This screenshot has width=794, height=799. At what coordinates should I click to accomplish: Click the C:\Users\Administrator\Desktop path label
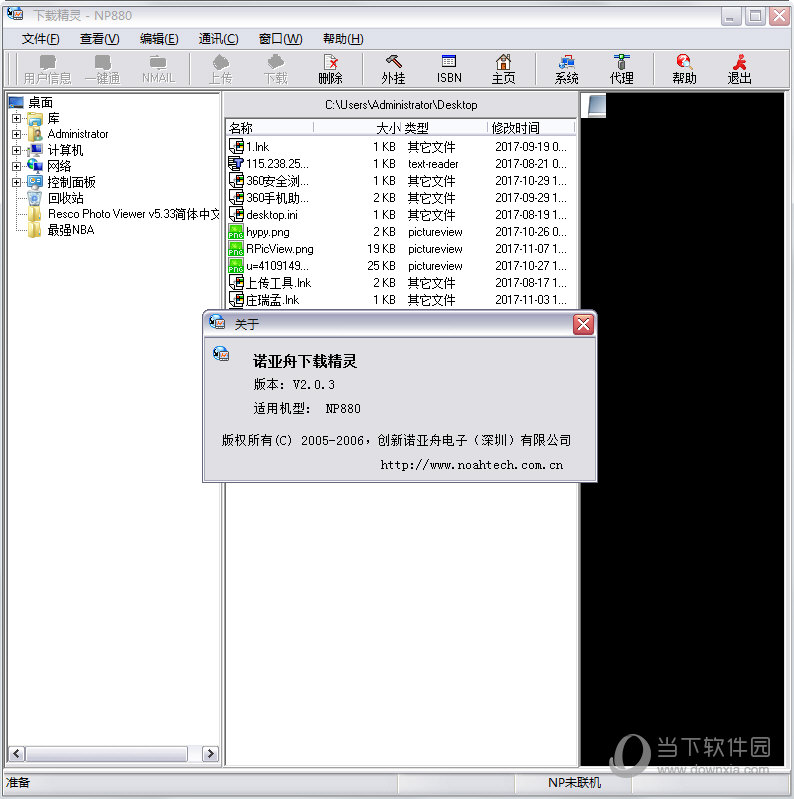coord(401,105)
